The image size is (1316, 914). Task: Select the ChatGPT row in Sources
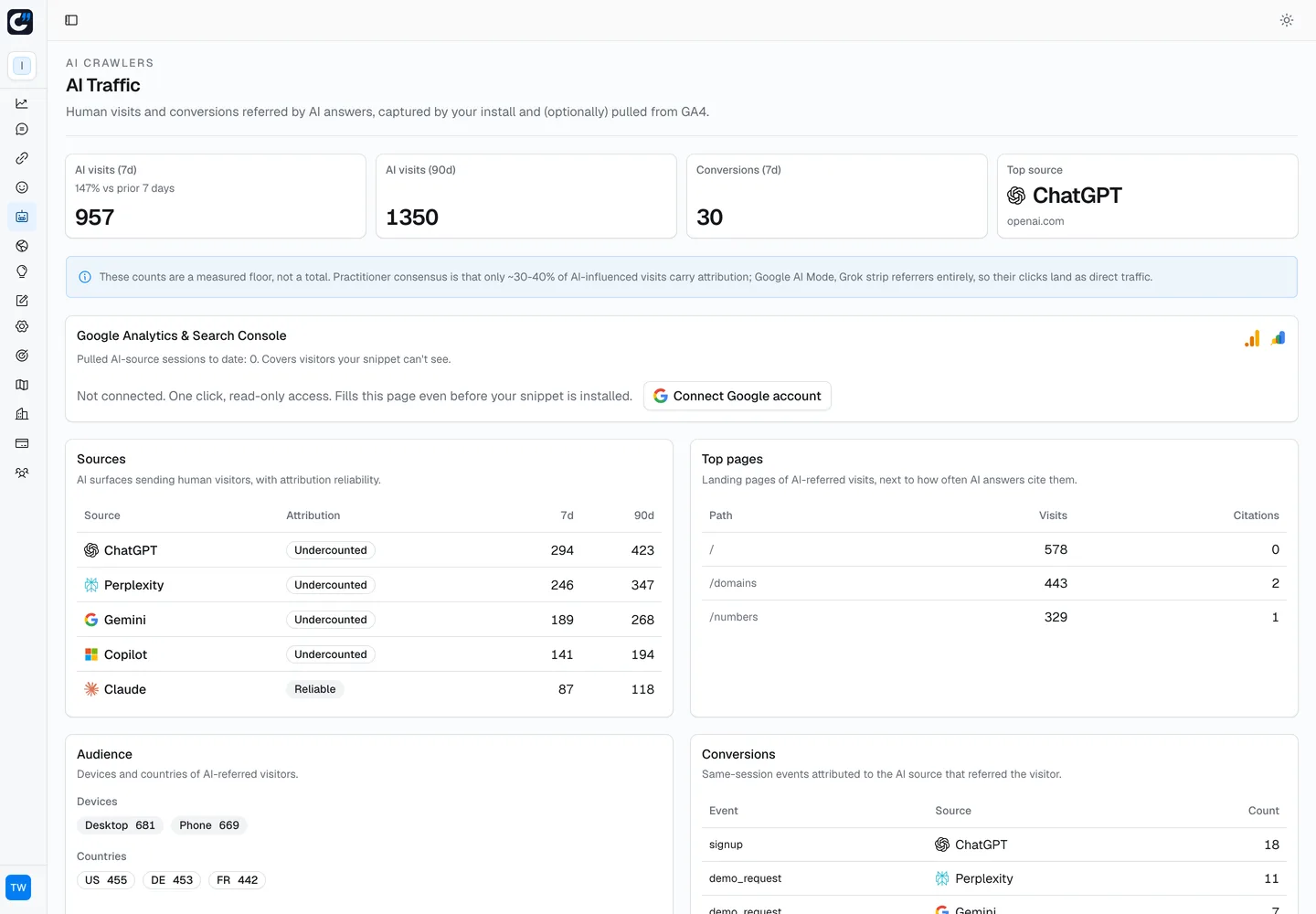(369, 550)
